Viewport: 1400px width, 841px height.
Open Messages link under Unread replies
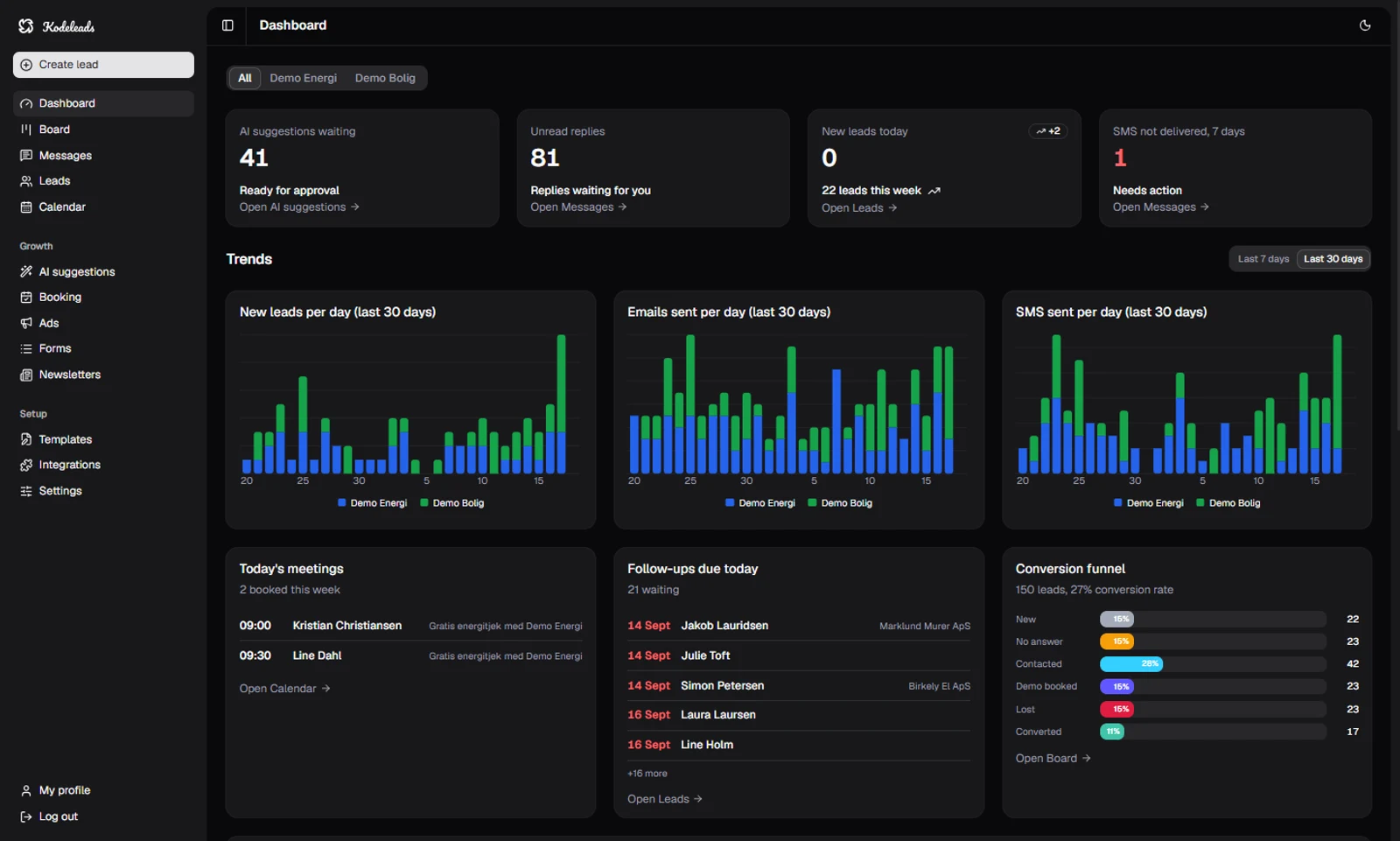pos(578,207)
